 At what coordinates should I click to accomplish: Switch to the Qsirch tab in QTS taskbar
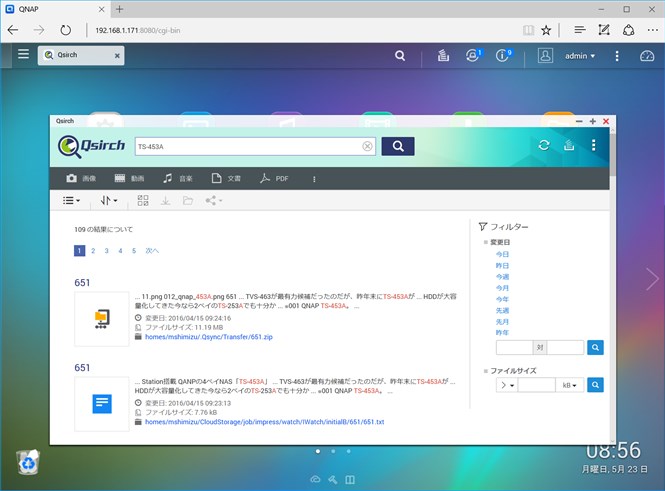pos(76,55)
